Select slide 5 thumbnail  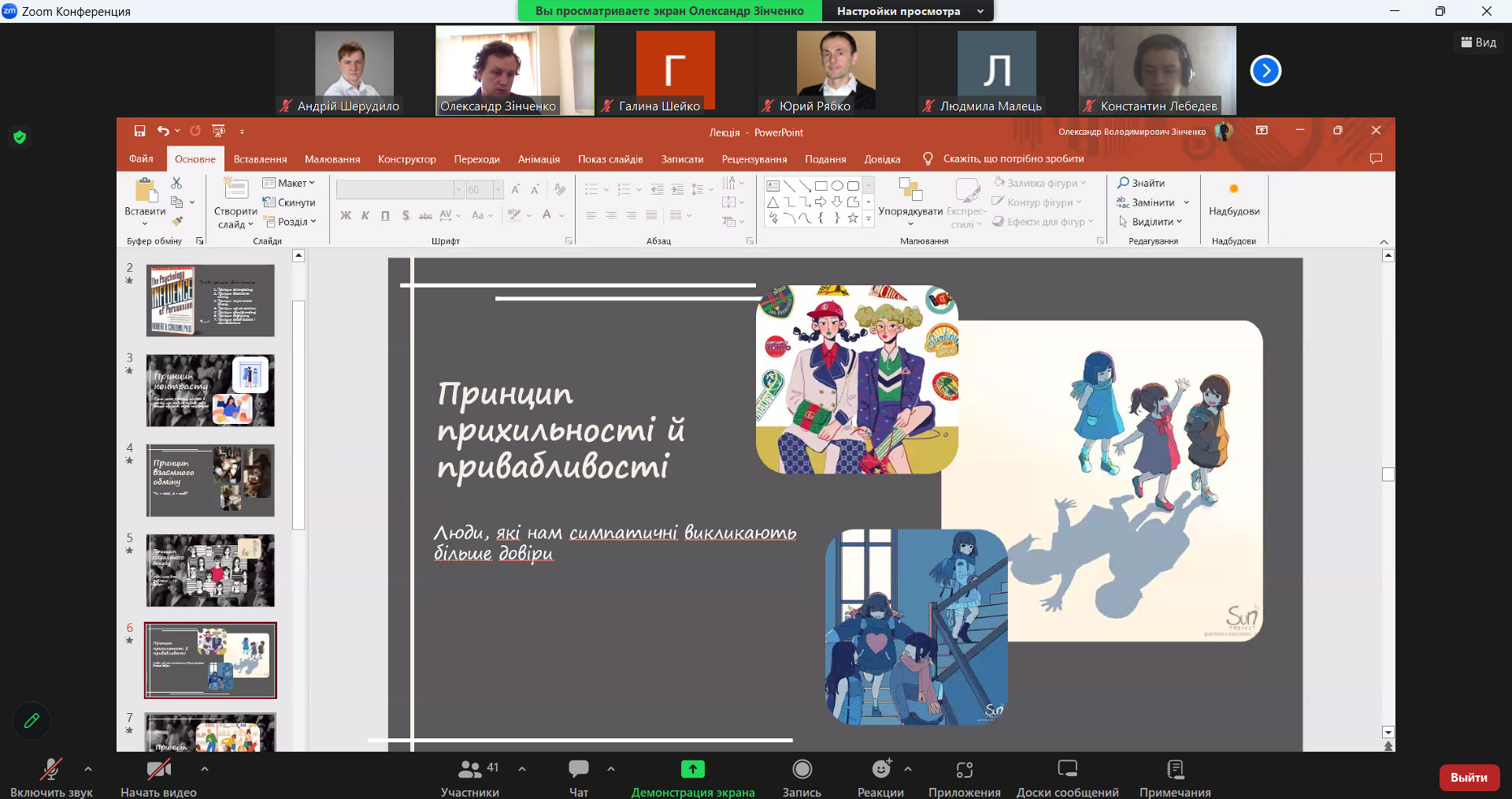click(x=210, y=570)
